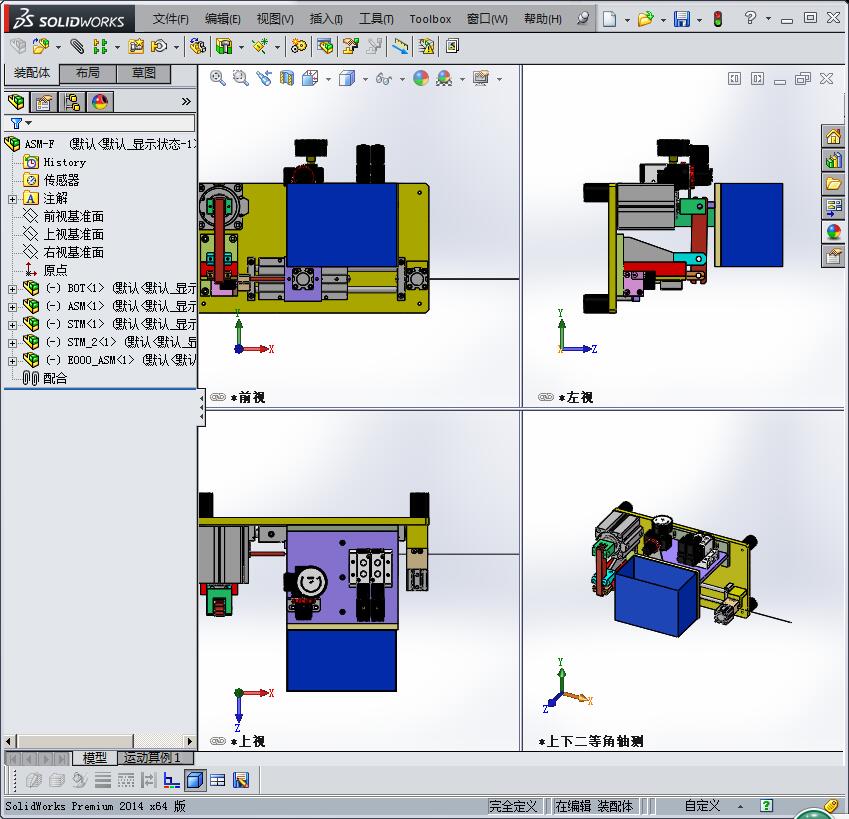Viewport: 849px width, 819px height.
Task: Switch to the 草图 sketch tab
Action: pos(144,73)
